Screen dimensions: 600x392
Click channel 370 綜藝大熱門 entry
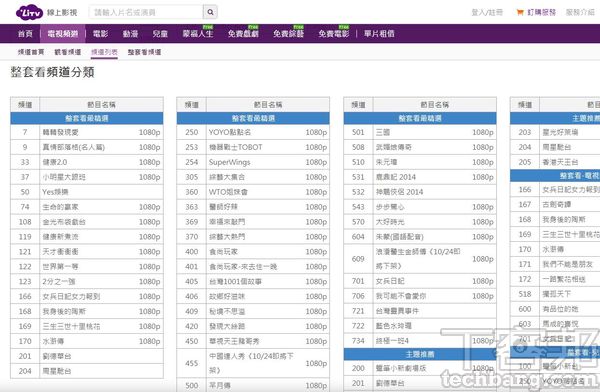coord(253,237)
